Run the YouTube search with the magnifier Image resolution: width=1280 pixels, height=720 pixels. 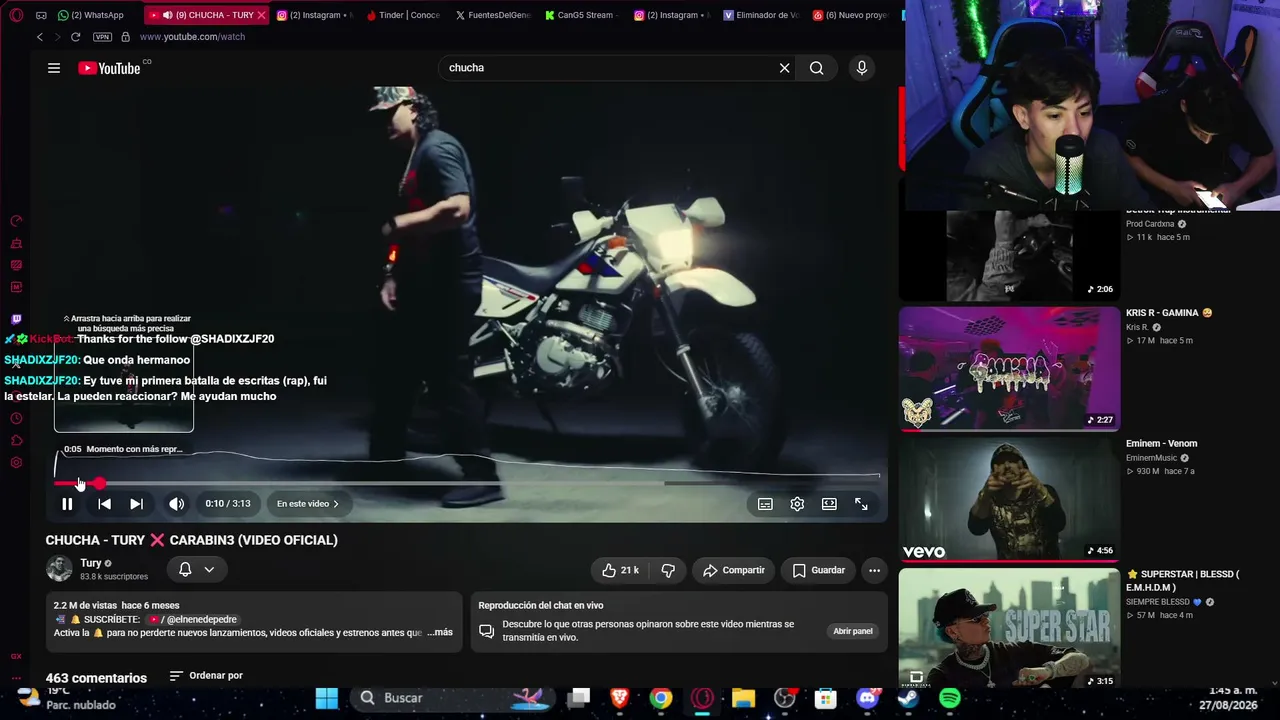pos(817,68)
